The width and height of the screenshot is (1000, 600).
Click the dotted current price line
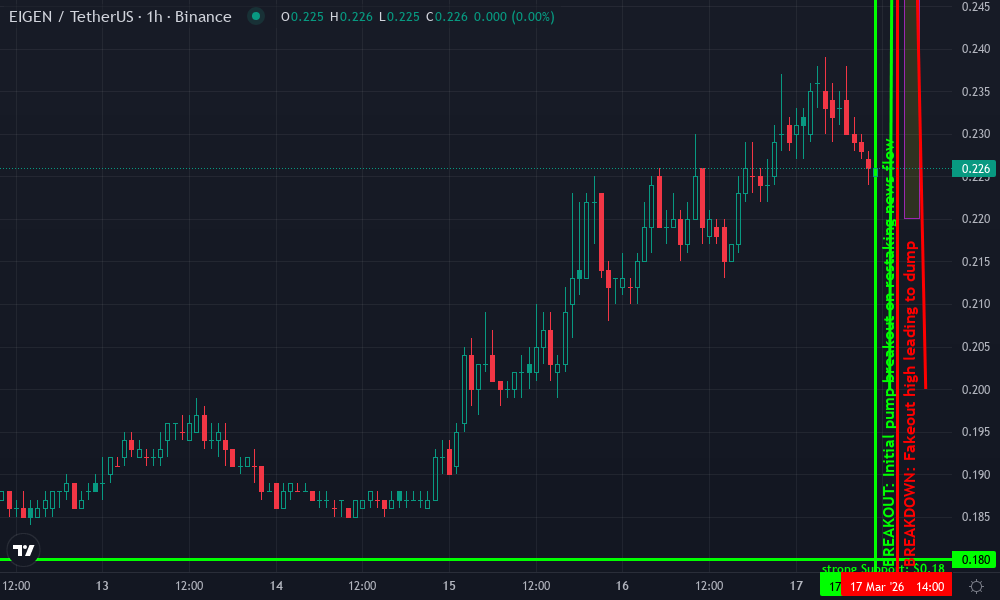400,168
